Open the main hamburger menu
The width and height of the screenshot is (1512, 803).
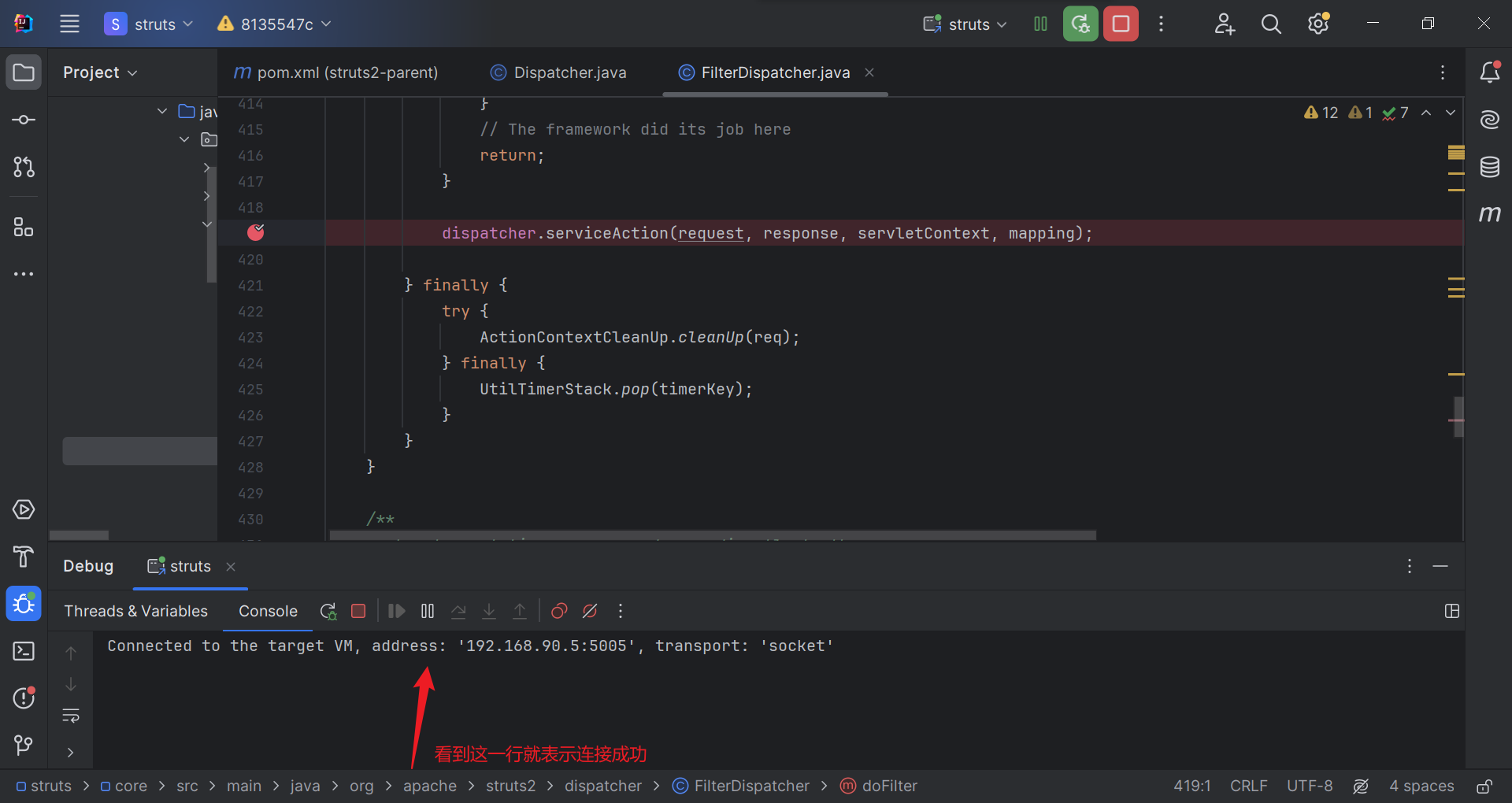pyautogui.click(x=69, y=24)
